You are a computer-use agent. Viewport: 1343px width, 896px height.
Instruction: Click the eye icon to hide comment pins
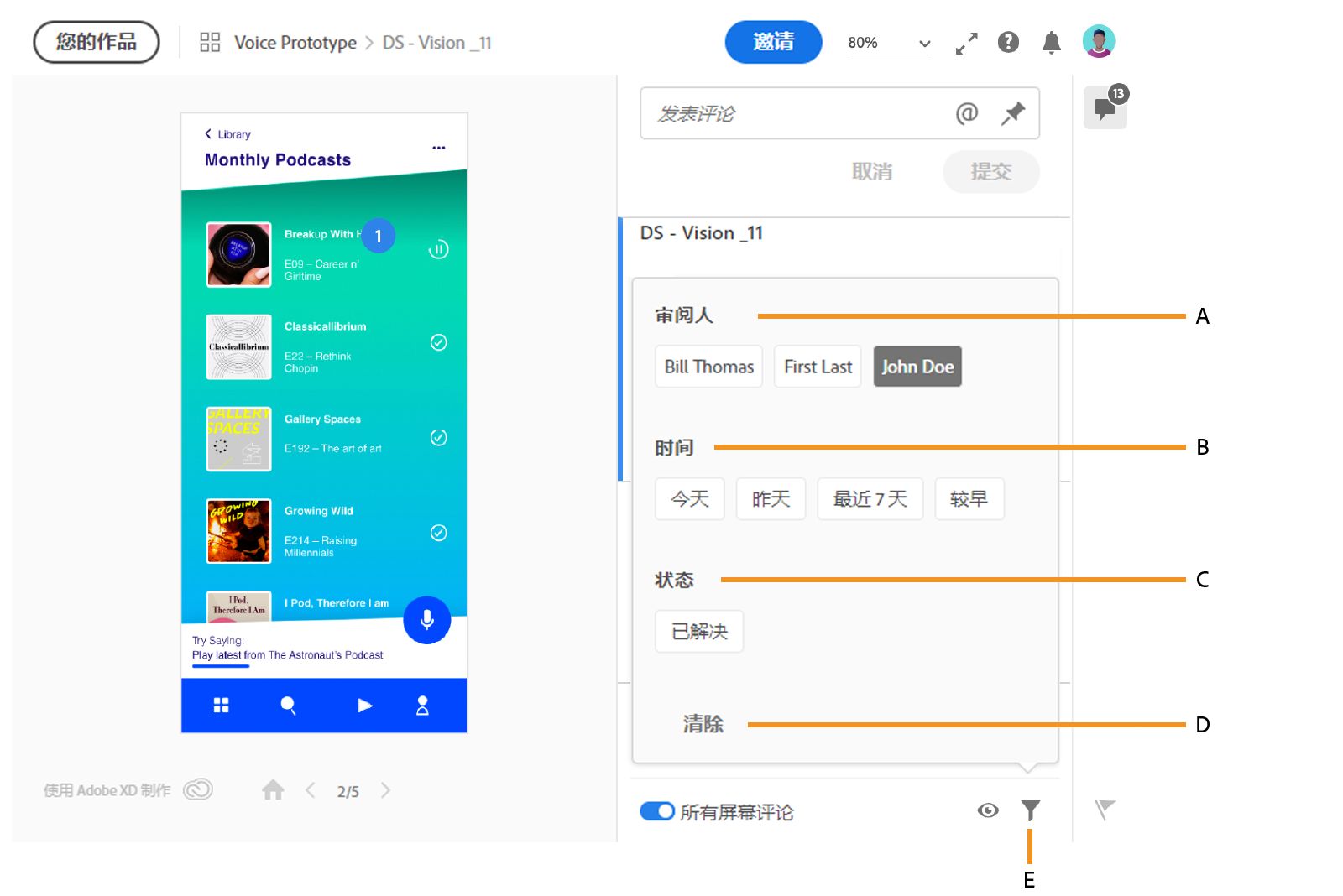pyautogui.click(x=987, y=810)
